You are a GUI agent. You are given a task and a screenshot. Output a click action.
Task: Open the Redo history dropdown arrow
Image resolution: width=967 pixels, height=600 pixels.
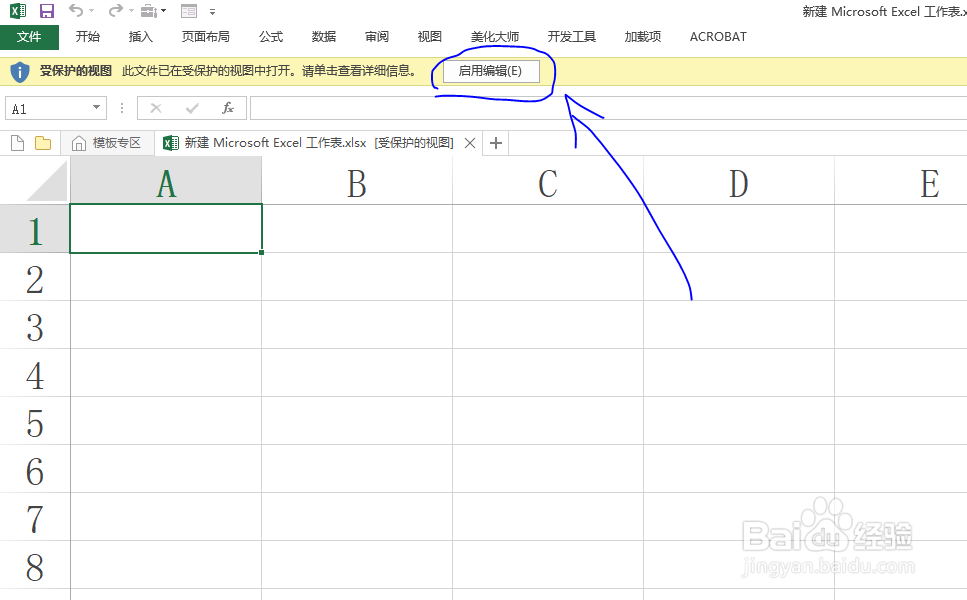pyautogui.click(x=131, y=10)
